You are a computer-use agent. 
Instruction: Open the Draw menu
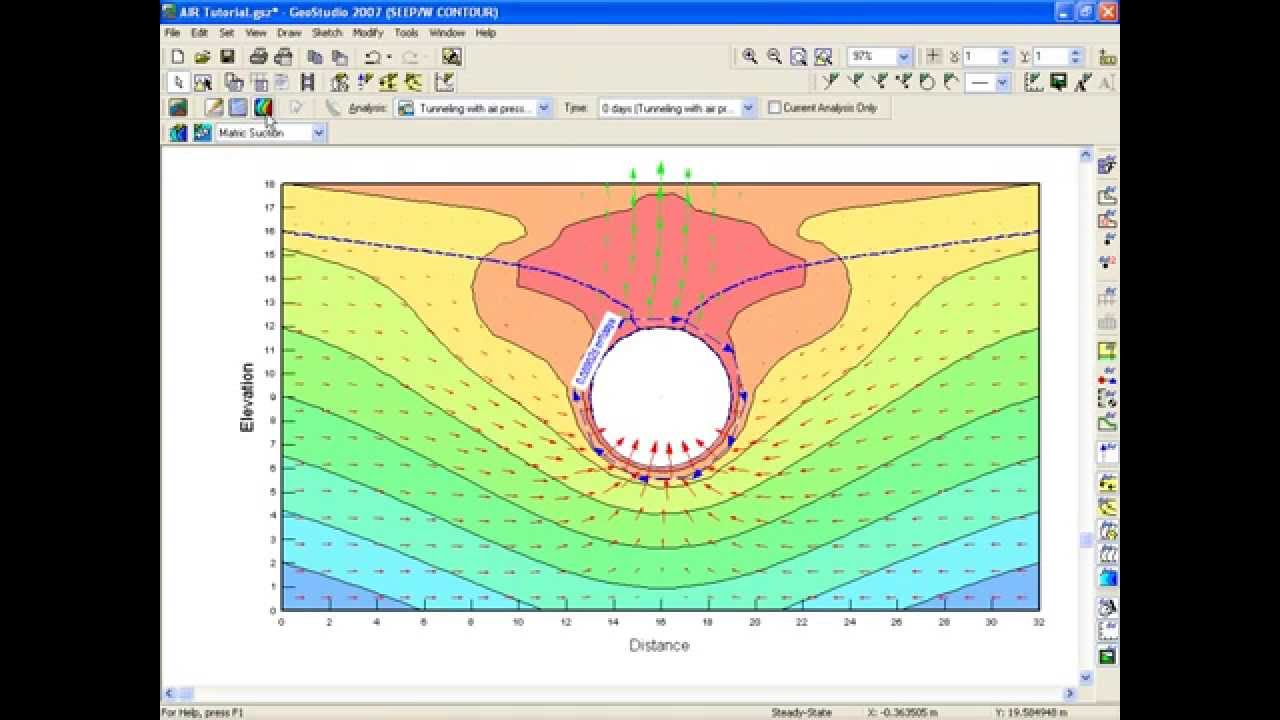pyautogui.click(x=289, y=33)
